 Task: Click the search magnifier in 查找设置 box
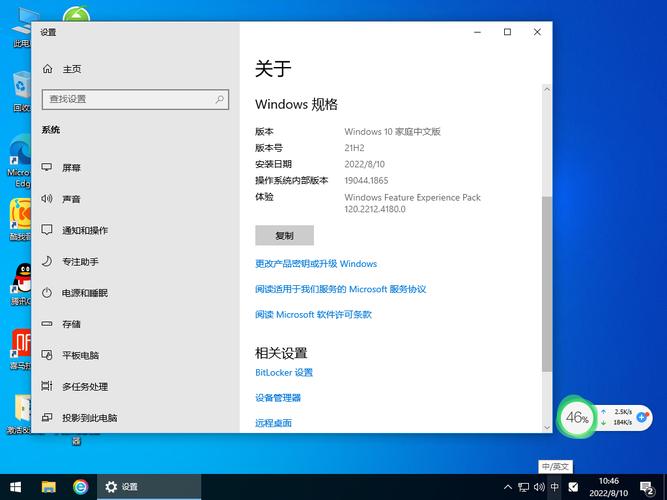pos(219,99)
